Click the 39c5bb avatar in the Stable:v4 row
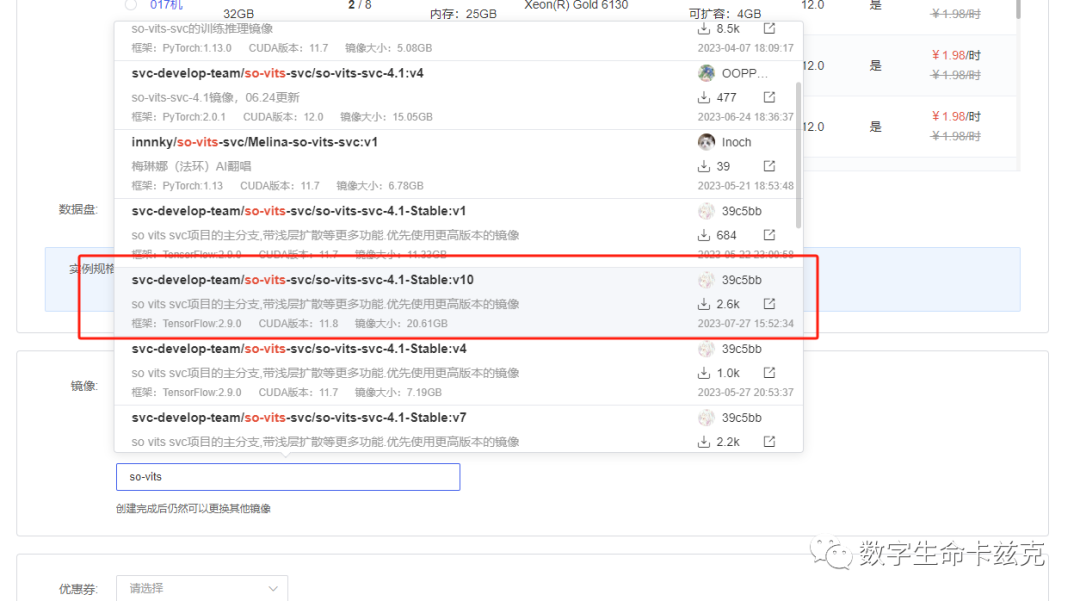This screenshot has width=1080, height=601. (x=706, y=348)
